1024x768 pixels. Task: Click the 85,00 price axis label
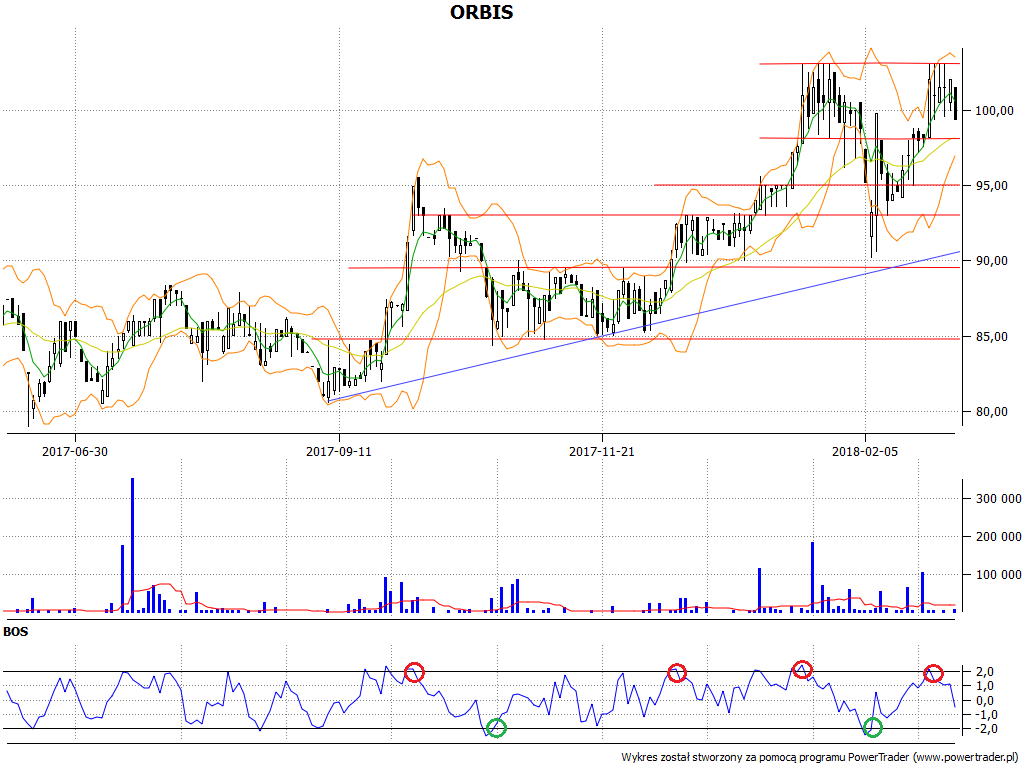992,337
